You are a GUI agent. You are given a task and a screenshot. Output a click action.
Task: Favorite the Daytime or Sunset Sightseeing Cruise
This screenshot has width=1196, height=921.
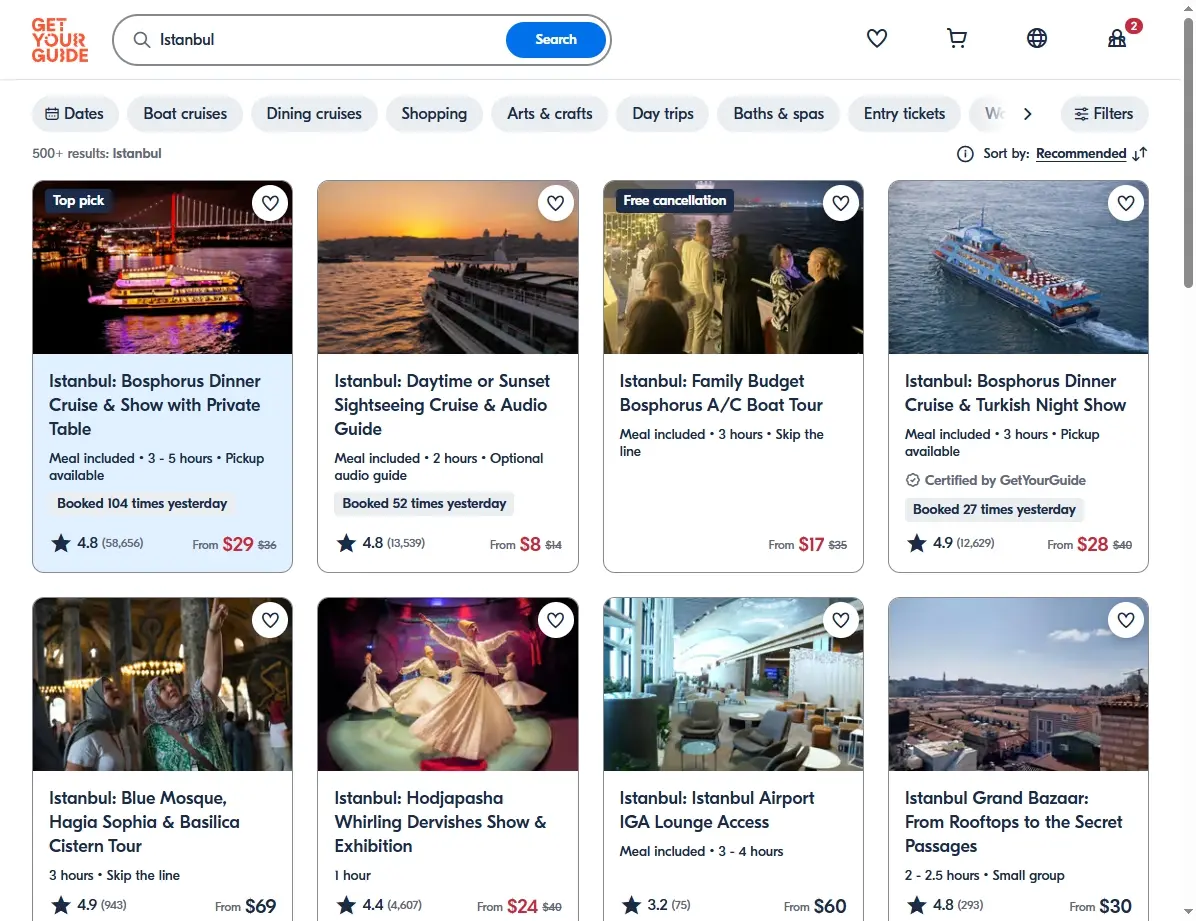coord(555,203)
